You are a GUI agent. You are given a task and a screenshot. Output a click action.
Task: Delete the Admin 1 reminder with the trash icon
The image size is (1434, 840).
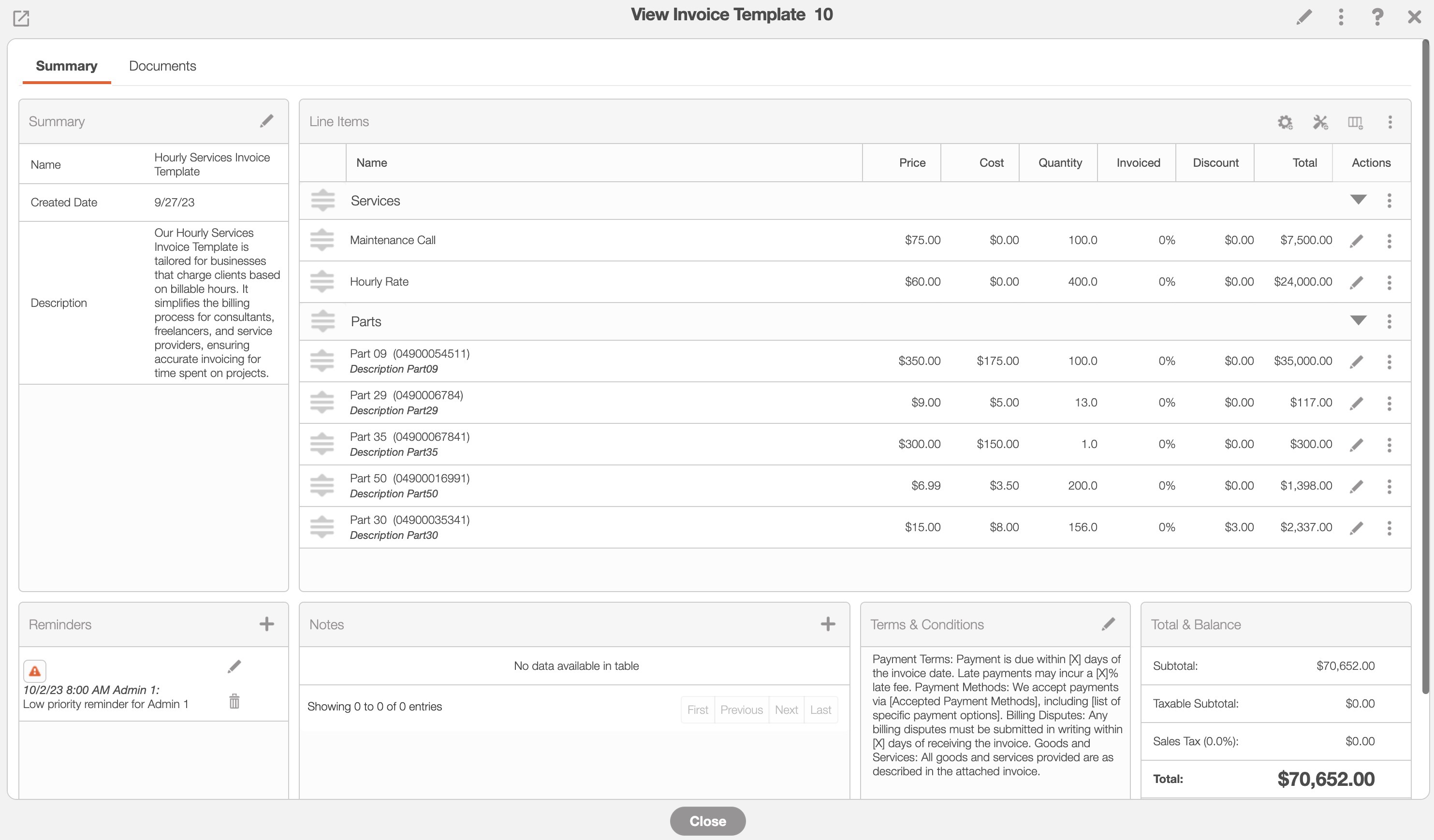tap(234, 701)
